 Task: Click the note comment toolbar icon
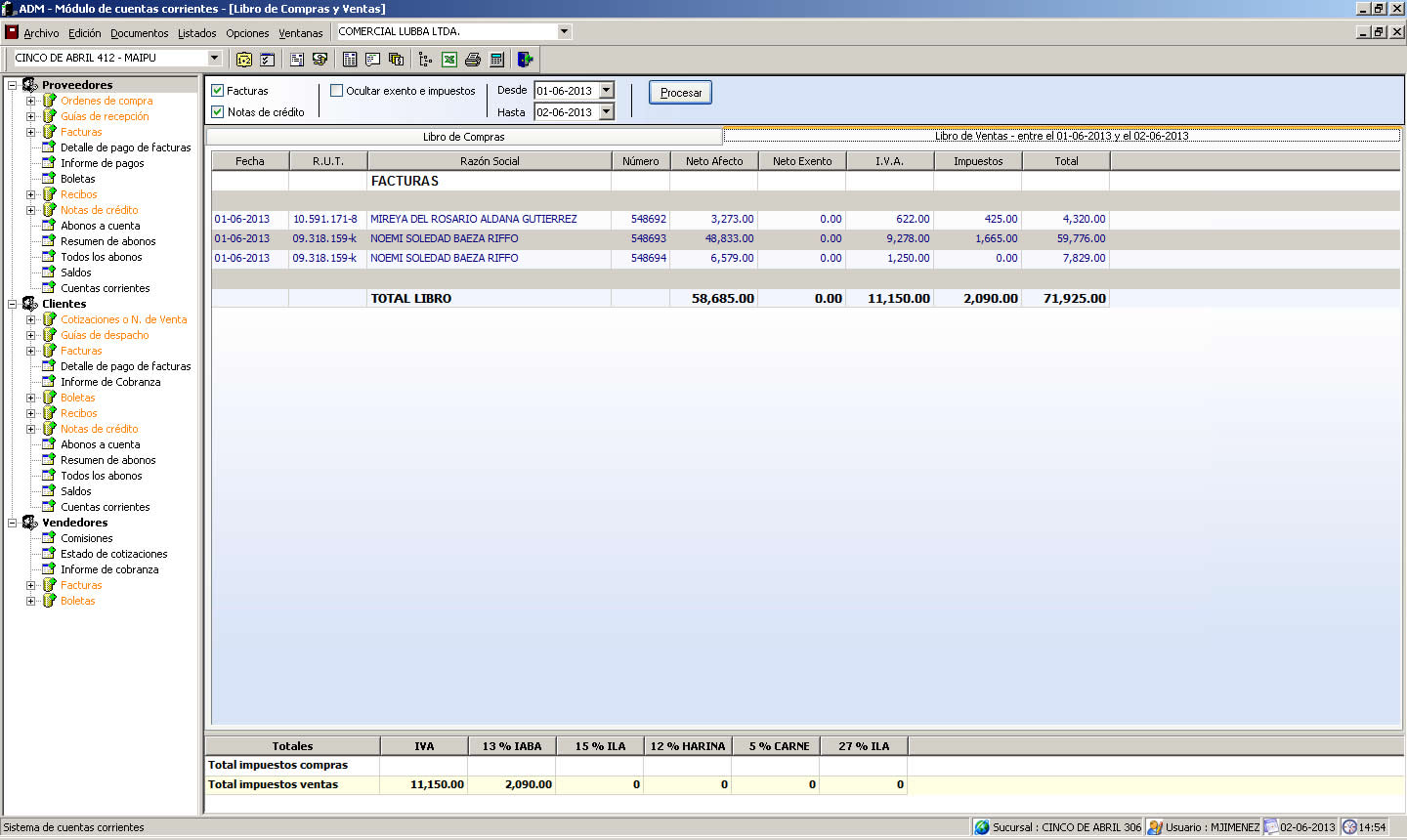[372, 60]
